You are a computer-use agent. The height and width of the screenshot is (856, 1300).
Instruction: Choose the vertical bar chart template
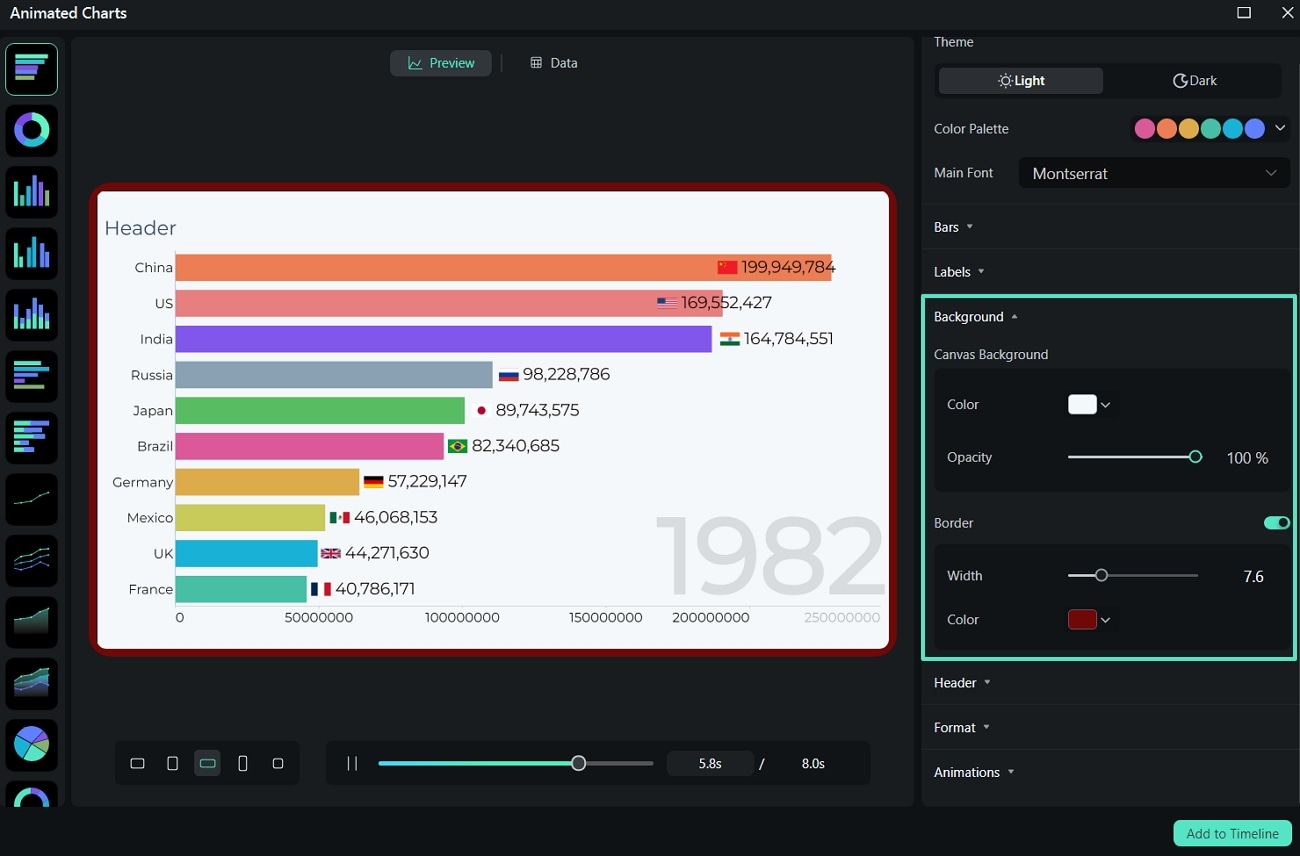(31, 191)
